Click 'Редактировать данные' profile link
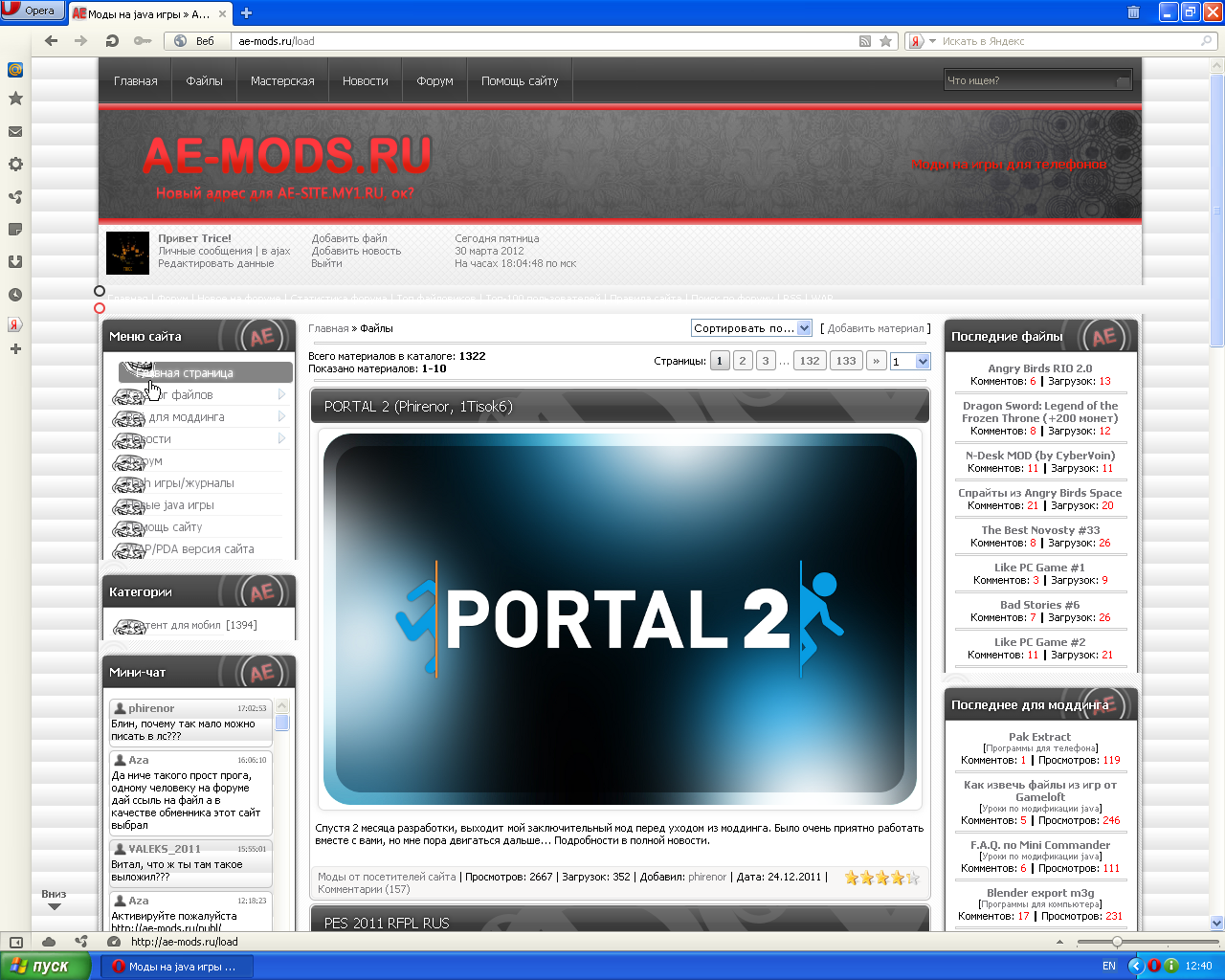1225x980 pixels. pos(216,263)
